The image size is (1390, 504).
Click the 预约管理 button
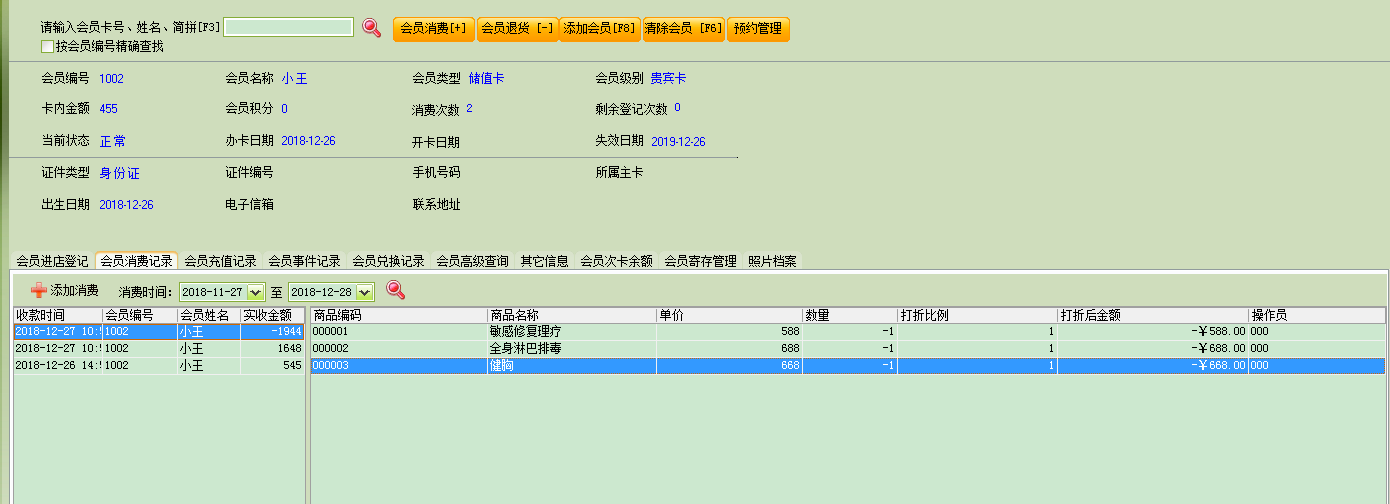click(758, 29)
